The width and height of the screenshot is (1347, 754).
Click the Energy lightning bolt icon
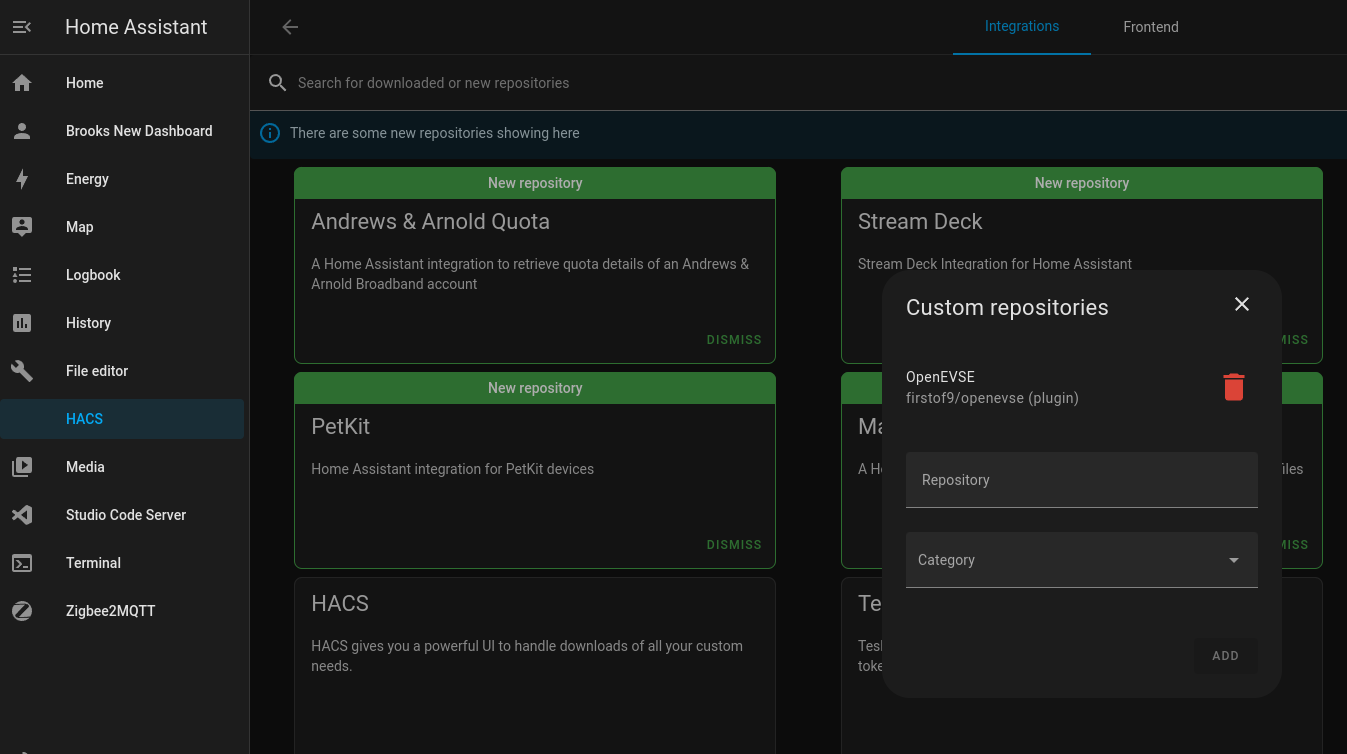tap(22, 179)
